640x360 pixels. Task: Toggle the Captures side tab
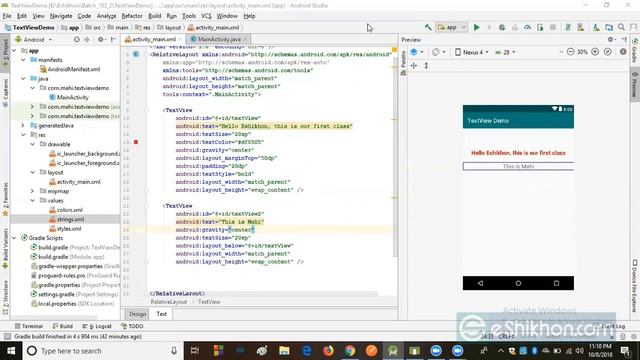(5, 92)
